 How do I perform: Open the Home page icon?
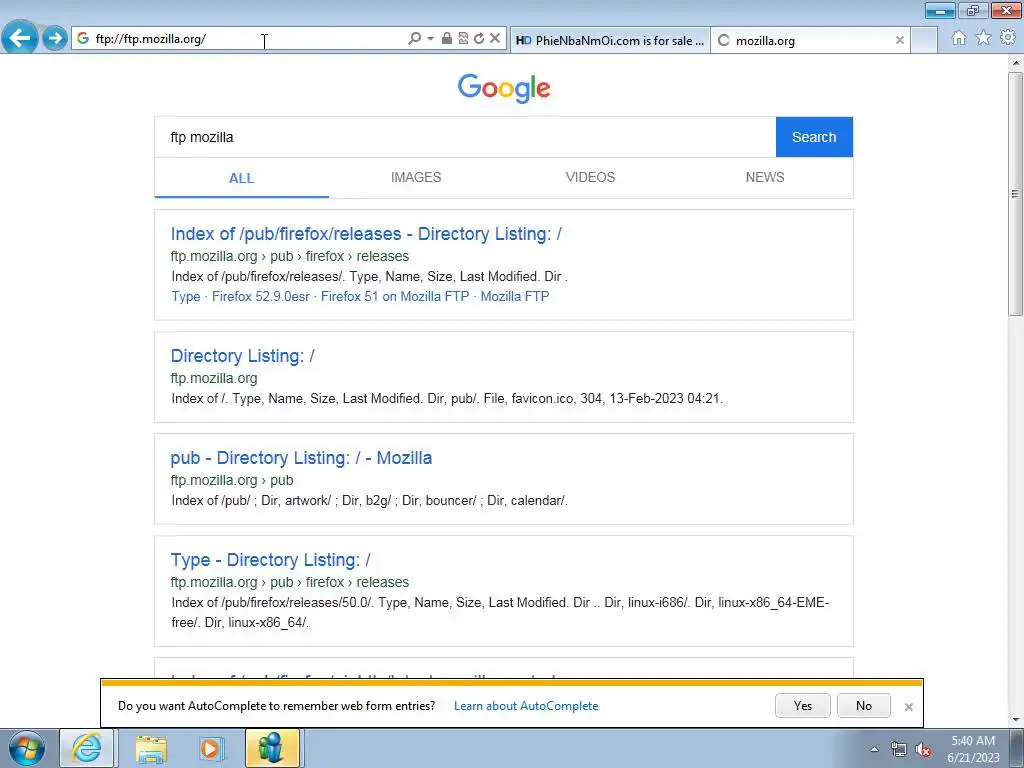coord(959,38)
